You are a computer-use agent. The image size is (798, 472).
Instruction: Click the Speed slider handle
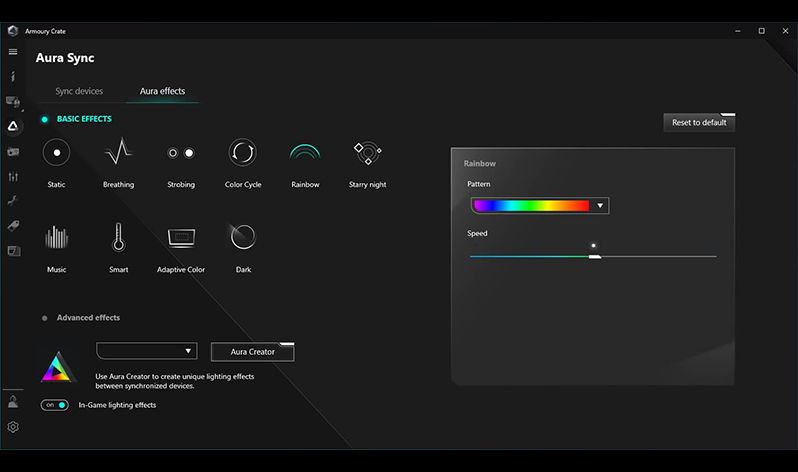[594, 257]
